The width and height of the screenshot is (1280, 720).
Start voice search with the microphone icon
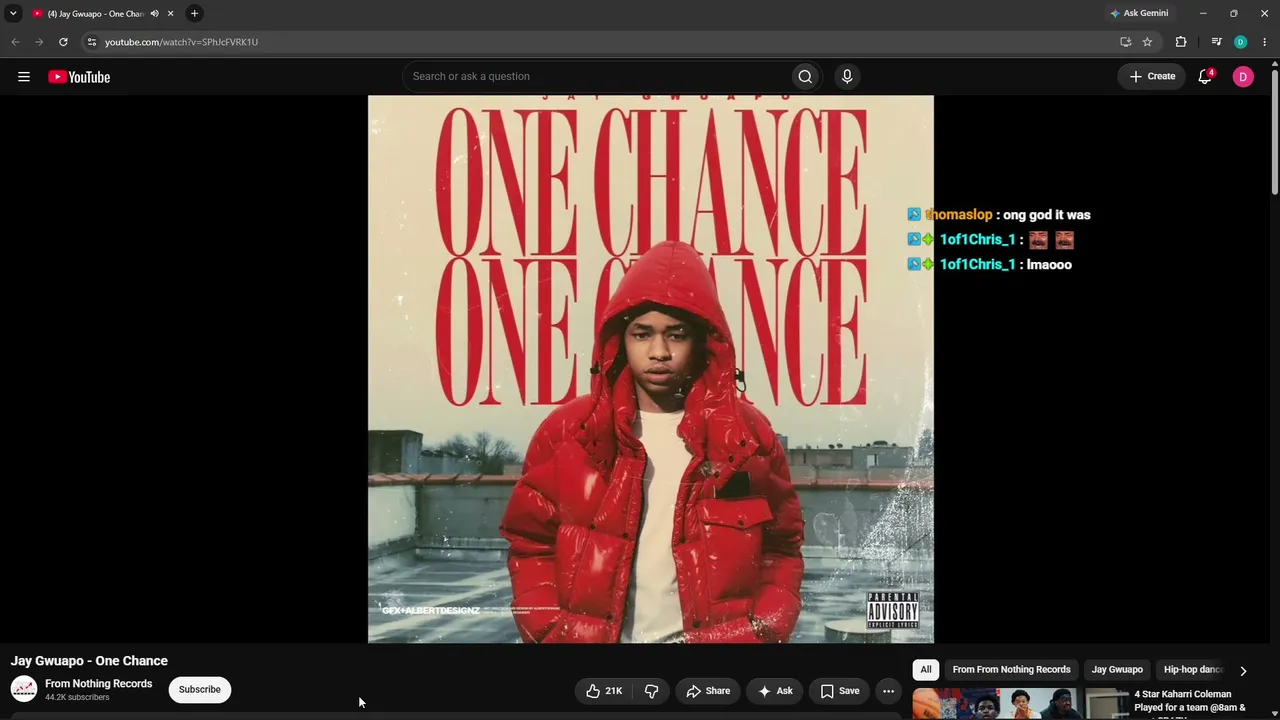(x=847, y=77)
